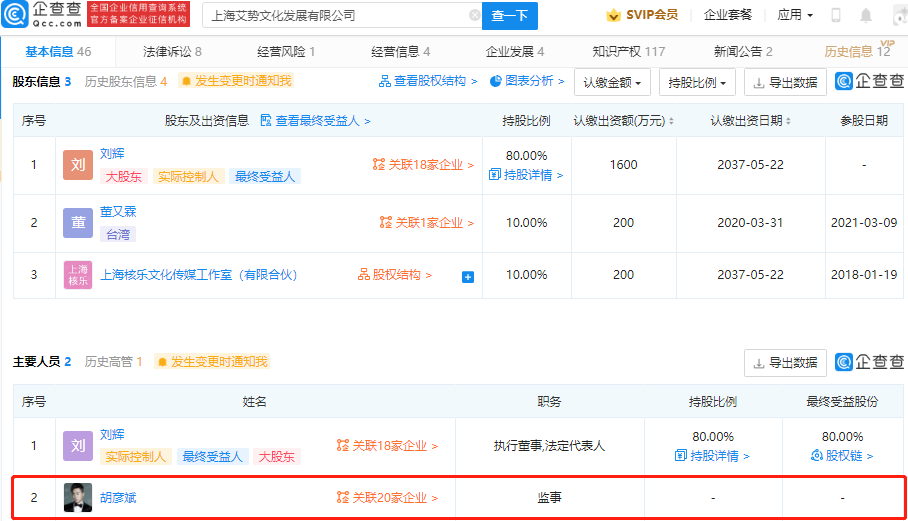Open 查看股权结构 link
The image size is (908, 521).
(428, 81)
